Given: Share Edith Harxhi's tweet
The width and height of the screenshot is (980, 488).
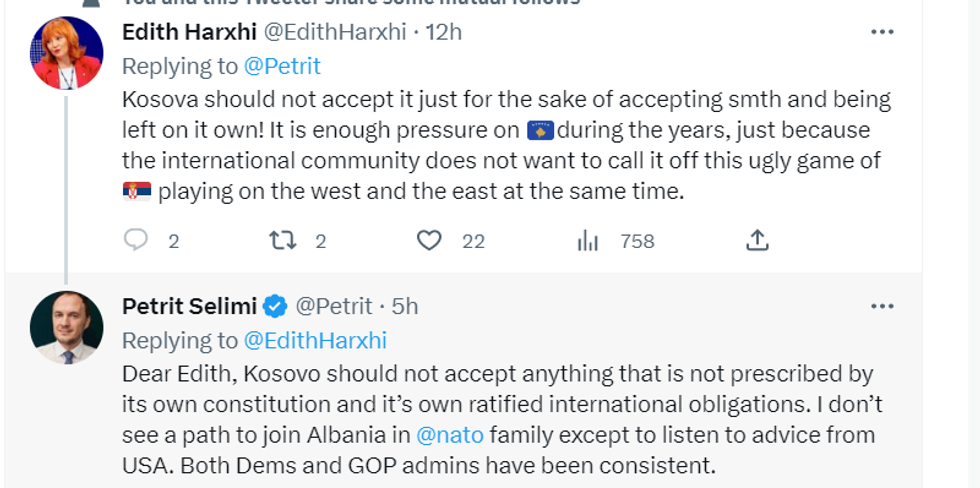Looking at the screenshot, I should pos(757,240).
